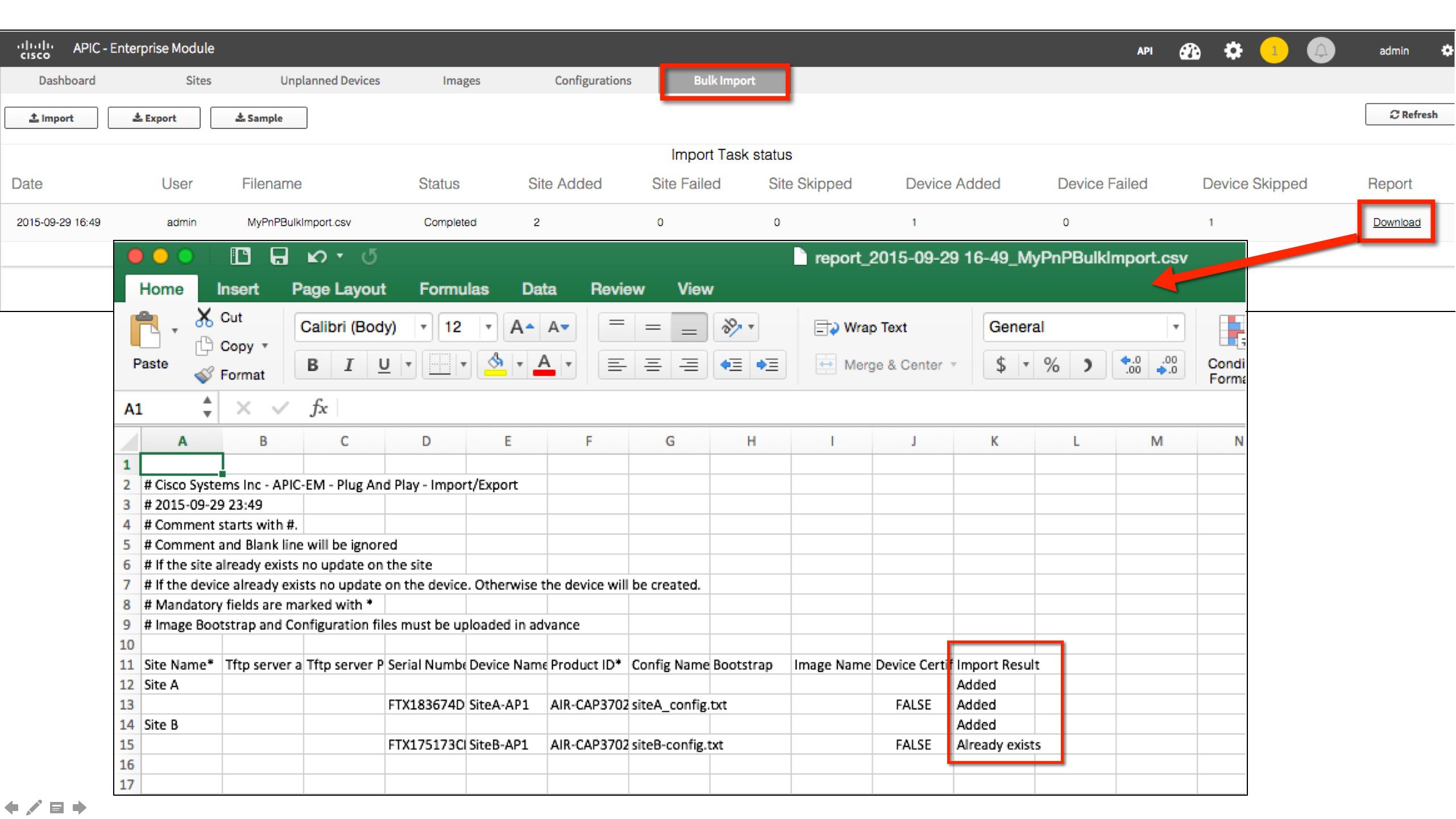Image resolution: width=1456 pixels, height=819 pixels.
Task: Open the Page Layout ribbon tab
Action: pyautogui.click(x=339, y=289)
